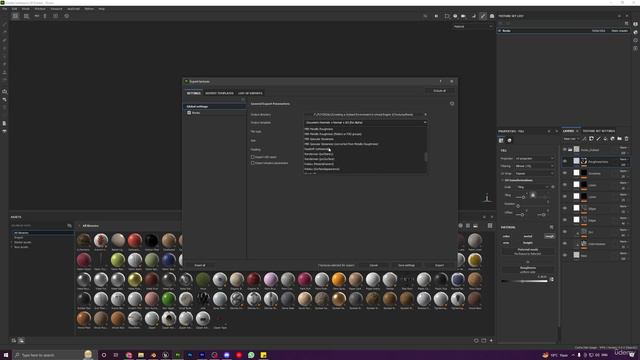Switch to Texture Set Settings tab
Screen dimensions: 640x360
[x=599, y=131]
